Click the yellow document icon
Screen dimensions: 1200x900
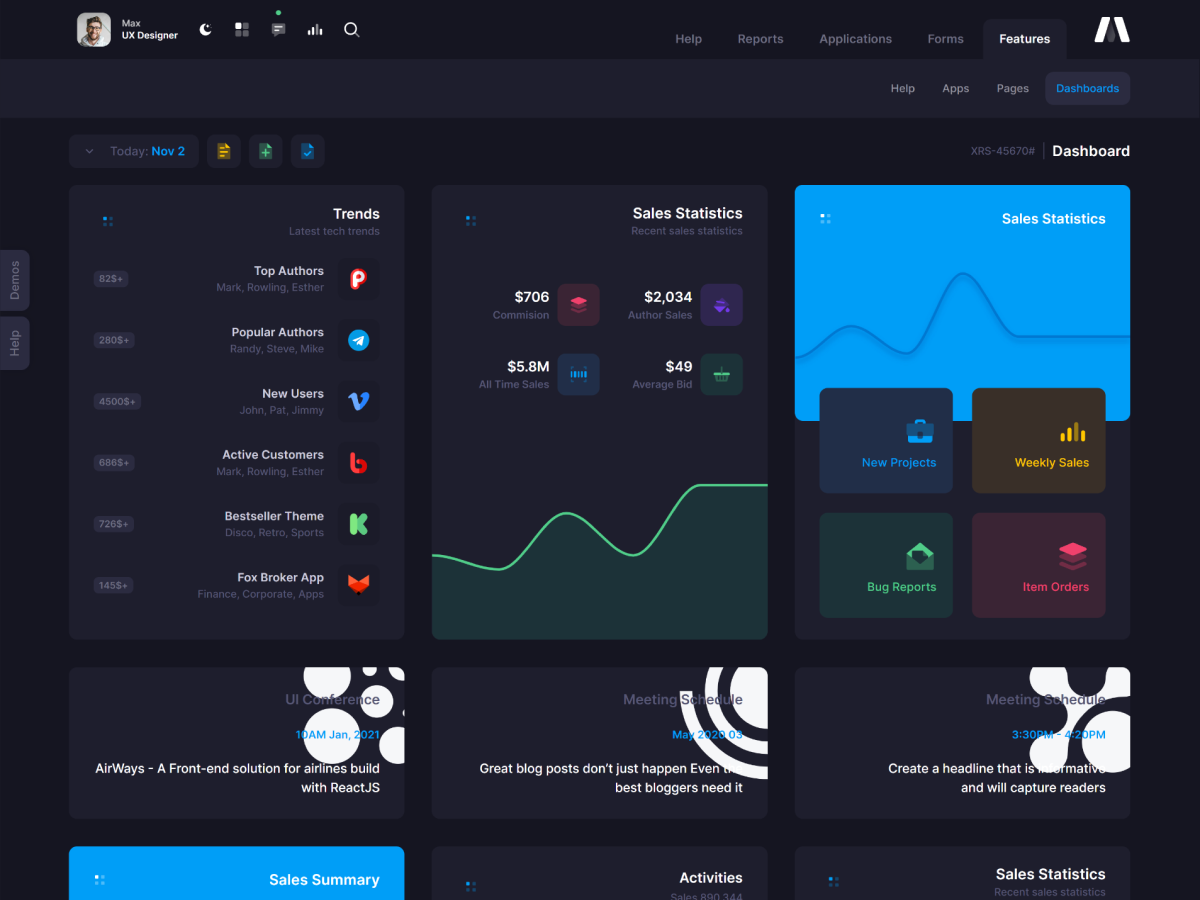coord(224,151)
